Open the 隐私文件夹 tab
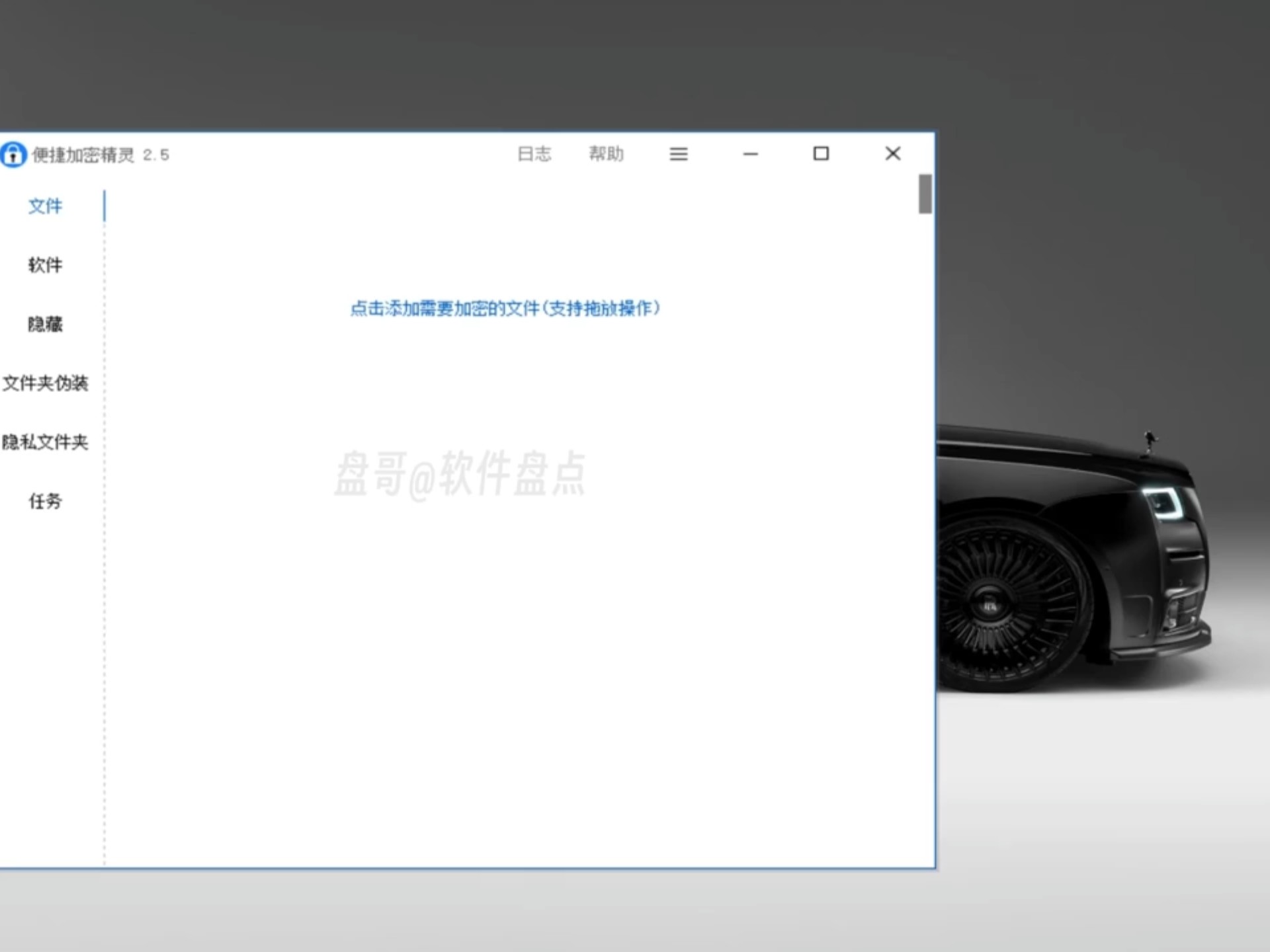 click(x=45, y=442)
